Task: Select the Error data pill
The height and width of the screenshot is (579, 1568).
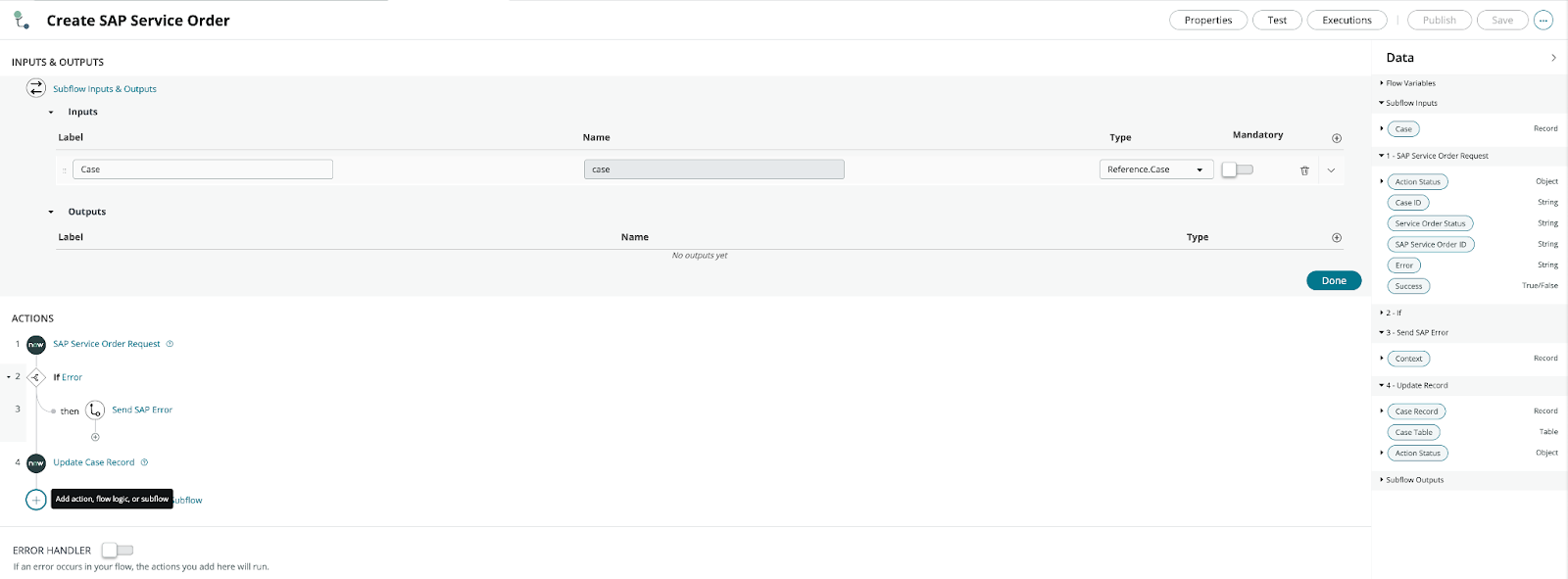Action: (1404, 265)
